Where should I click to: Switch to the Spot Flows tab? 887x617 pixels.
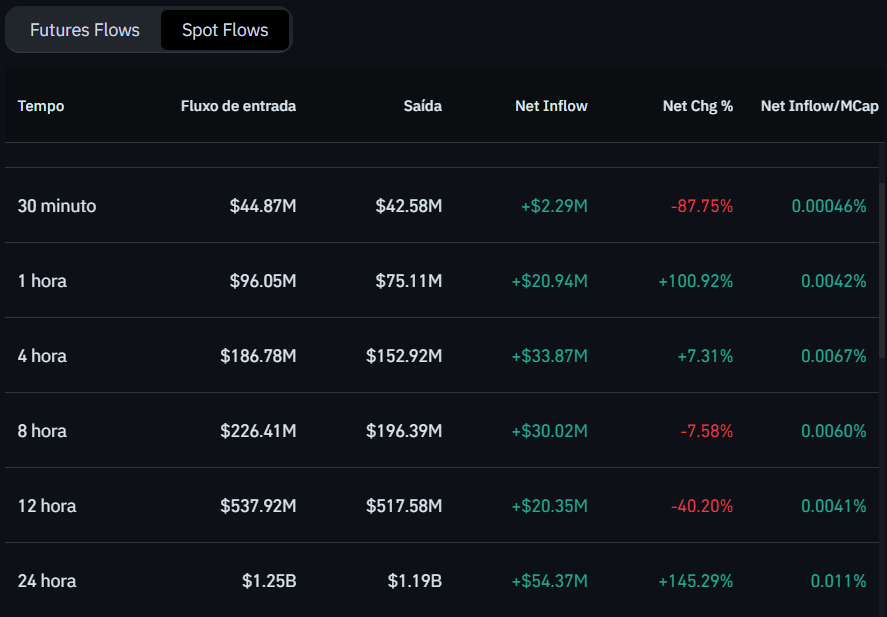click(224, 30)
